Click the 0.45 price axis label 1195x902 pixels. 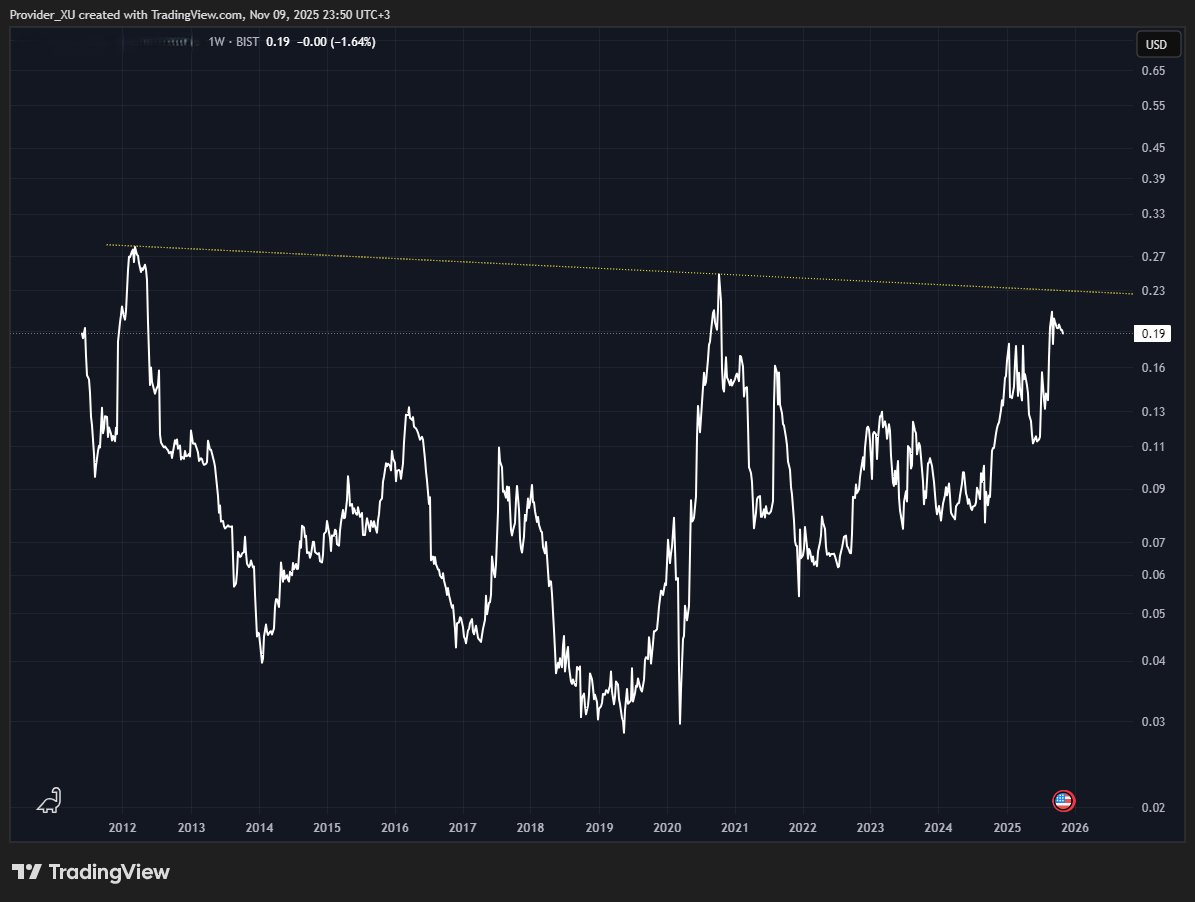[x=1153, y=148]
